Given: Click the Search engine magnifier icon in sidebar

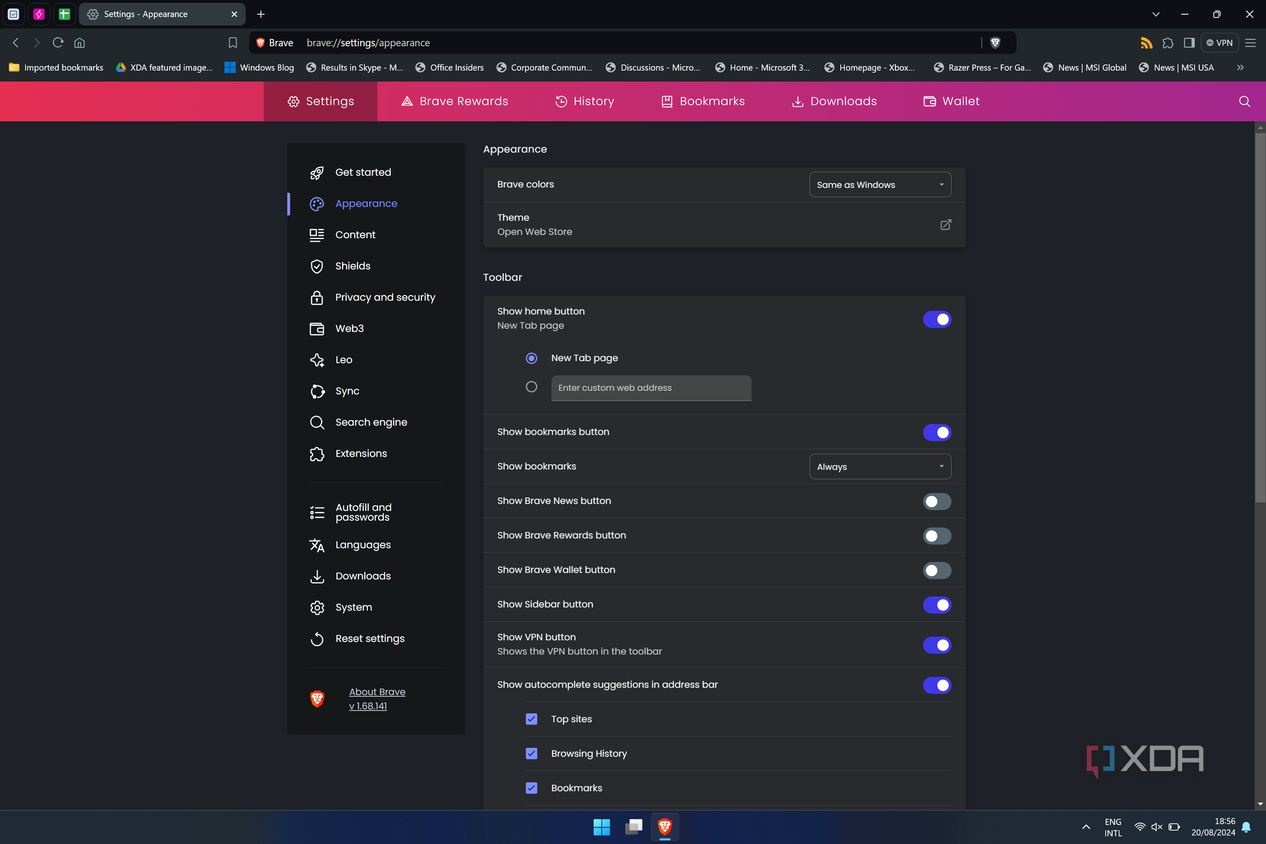Looking at the screenshot, I should tap(317, 423).
